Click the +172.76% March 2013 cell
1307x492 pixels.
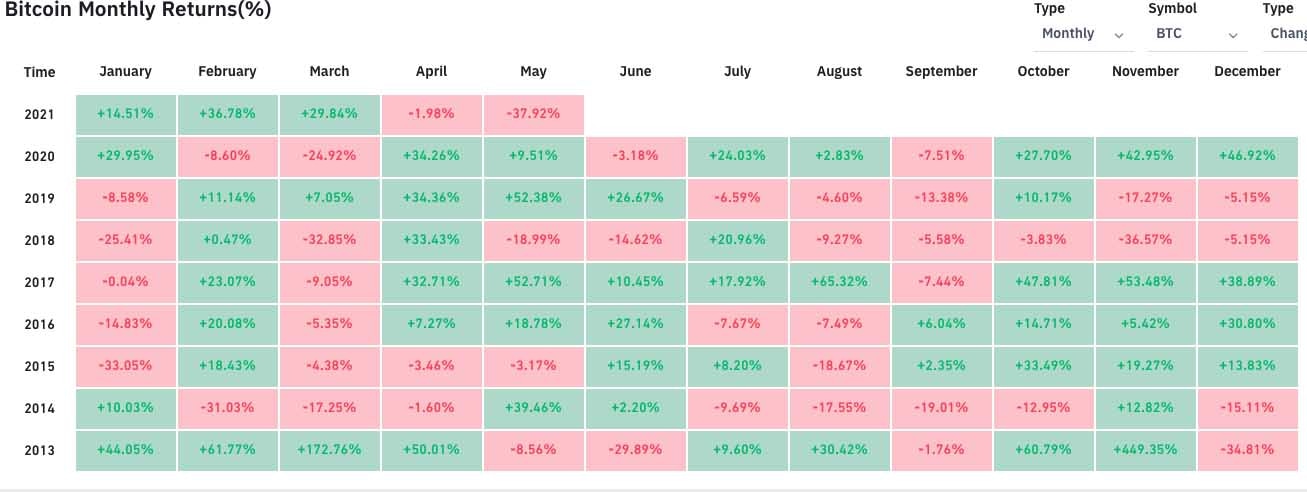pos(329,450)
